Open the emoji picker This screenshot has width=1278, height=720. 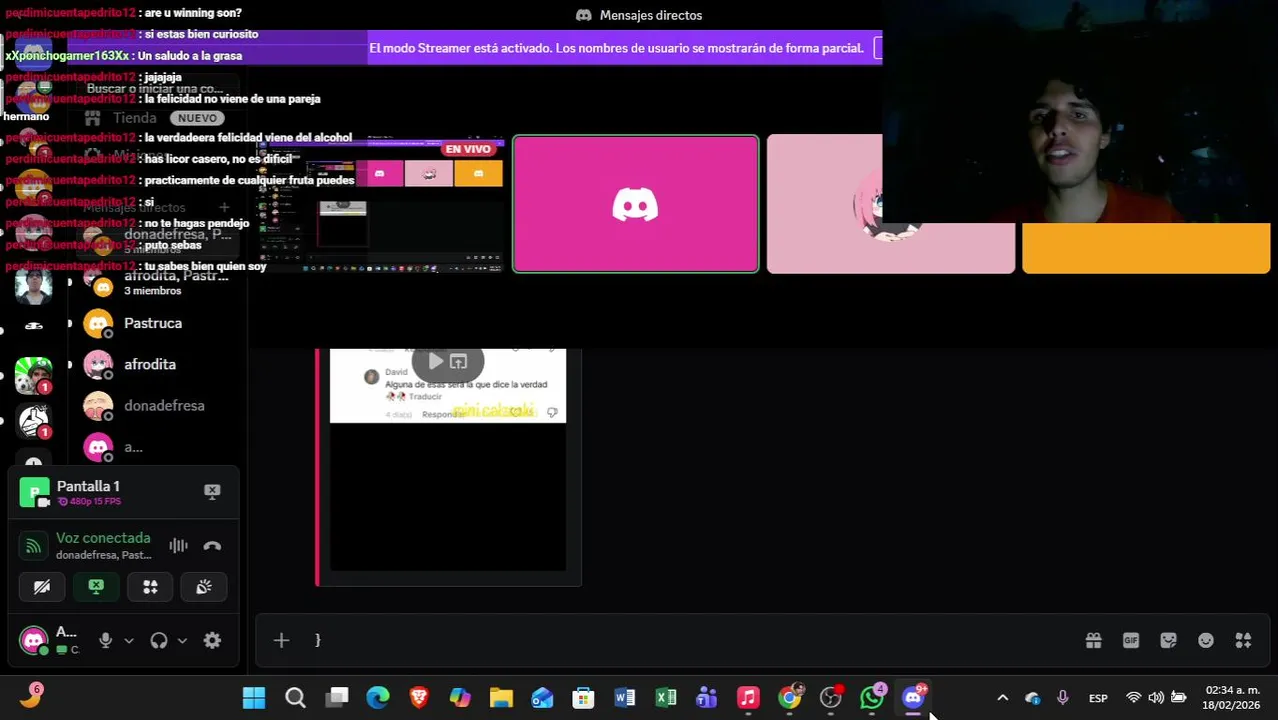(x=1206, y=641)
